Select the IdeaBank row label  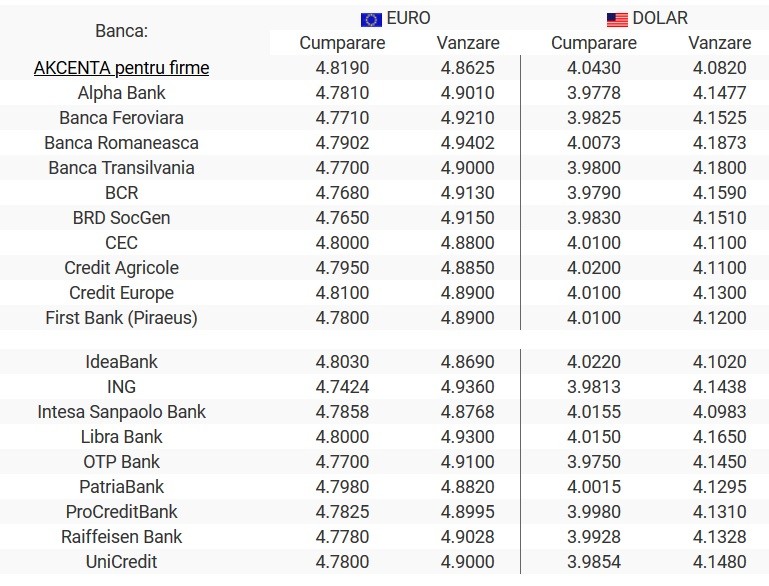[x=122, y=361]
